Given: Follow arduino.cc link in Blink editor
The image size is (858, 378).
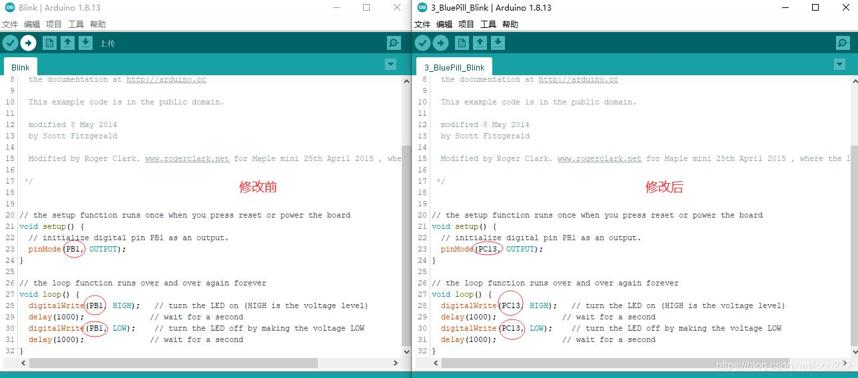Looking at the screenshot, I should click(166, 79).
